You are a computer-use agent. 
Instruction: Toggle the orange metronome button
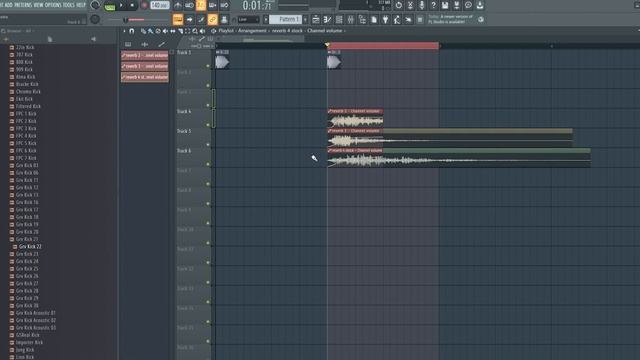click(x=201, y=5)
